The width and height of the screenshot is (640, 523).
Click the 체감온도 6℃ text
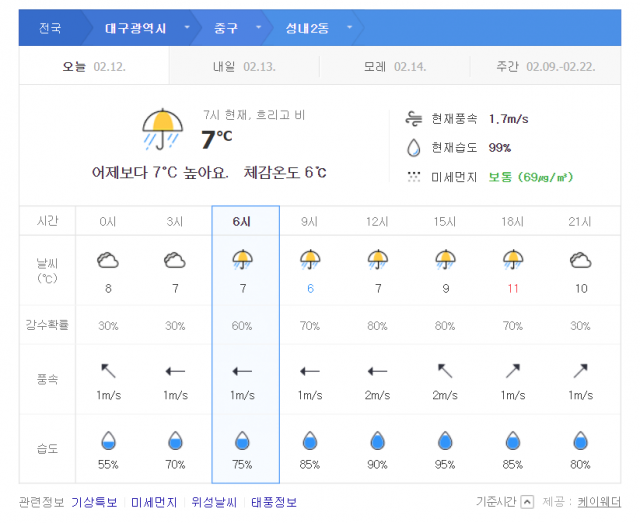[285, 173]
